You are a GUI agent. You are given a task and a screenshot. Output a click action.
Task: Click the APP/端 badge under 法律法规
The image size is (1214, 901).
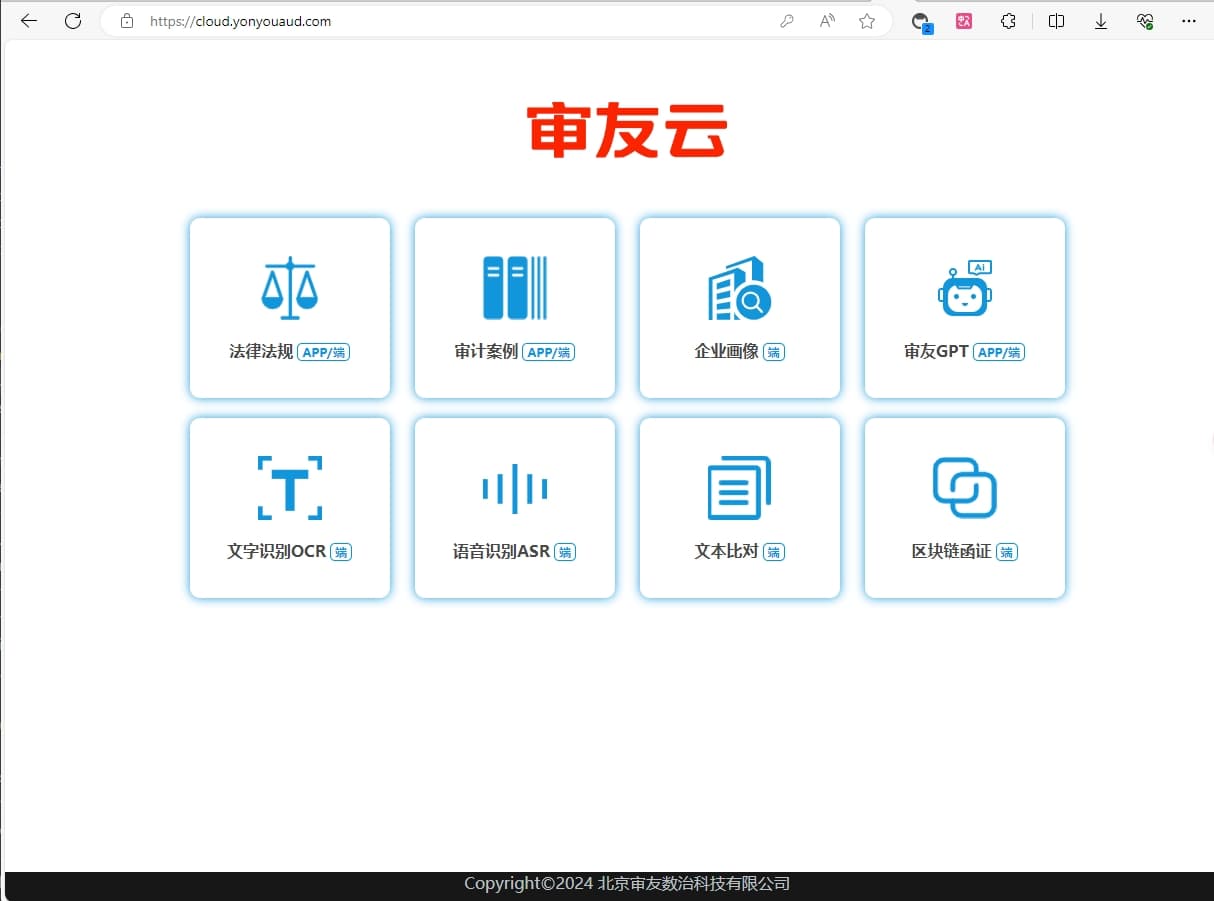(x=324, y=352)
